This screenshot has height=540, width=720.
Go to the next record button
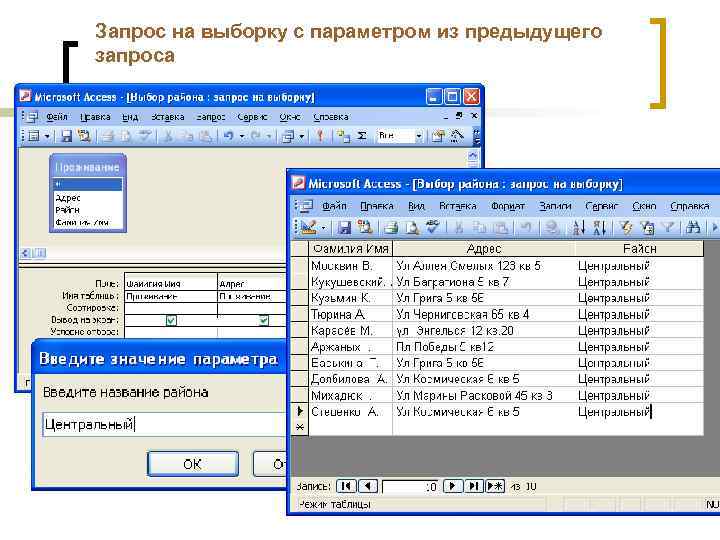click(452, 486)
